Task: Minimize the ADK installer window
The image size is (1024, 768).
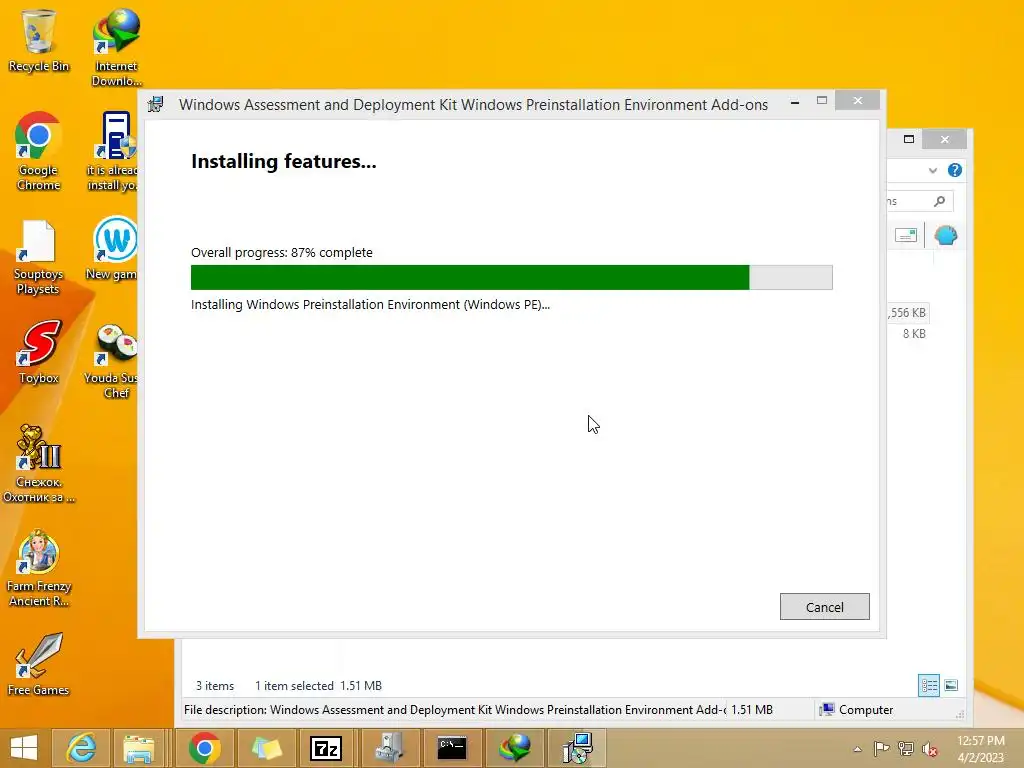Action: tap(795, 101)
